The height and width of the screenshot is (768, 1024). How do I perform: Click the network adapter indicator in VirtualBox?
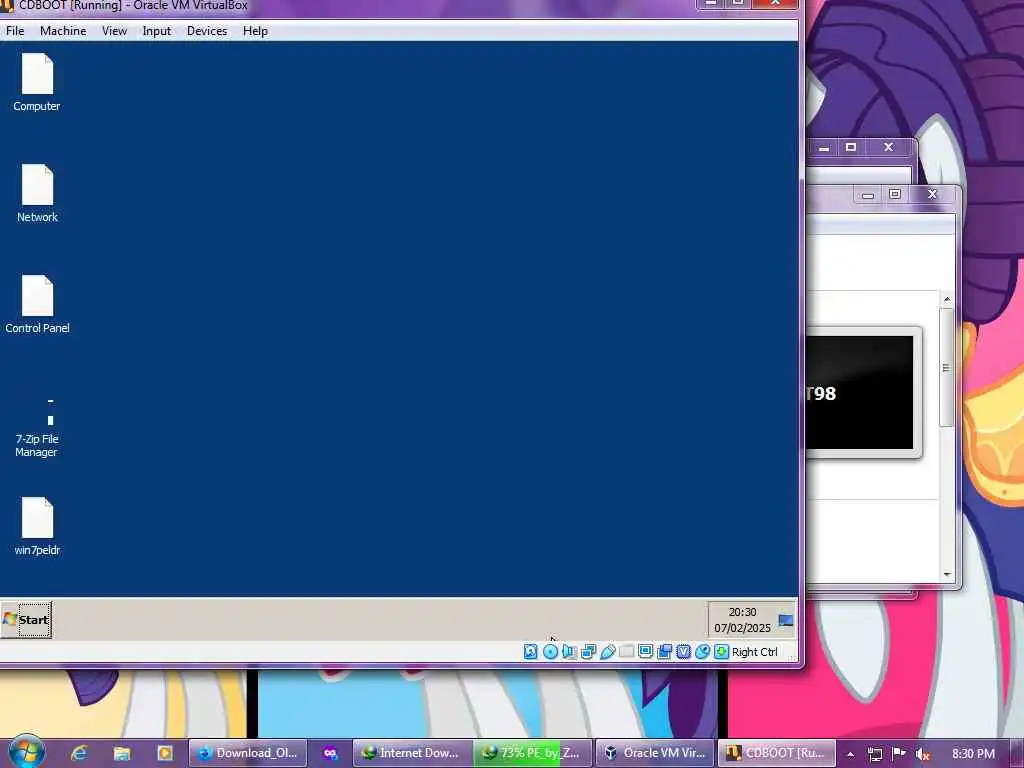[588, 652]
